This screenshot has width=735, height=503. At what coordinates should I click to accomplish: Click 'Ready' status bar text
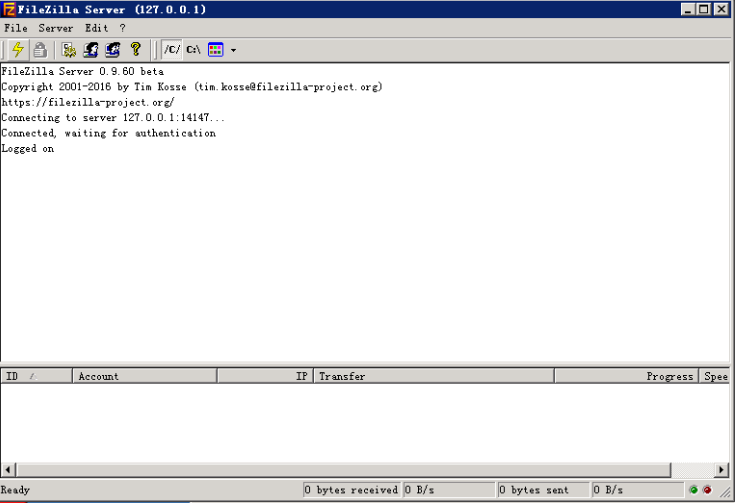(x=15, y=490)
